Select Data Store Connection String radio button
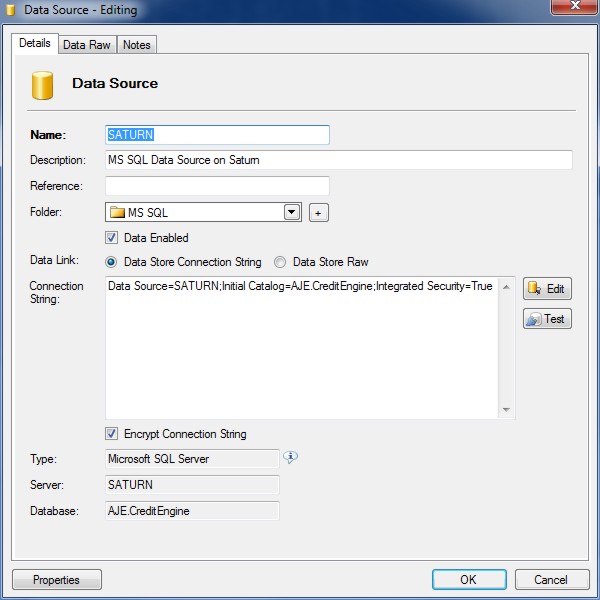The height and width of the screenshot is (600, 600). coord(112,262)
